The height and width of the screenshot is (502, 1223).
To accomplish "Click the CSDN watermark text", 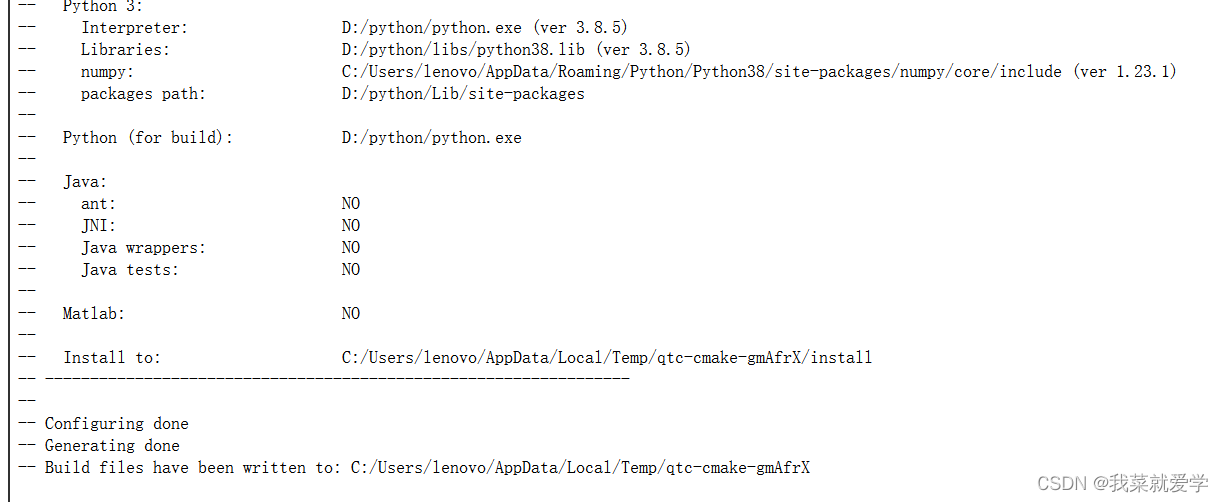I will click(1122, 484).
